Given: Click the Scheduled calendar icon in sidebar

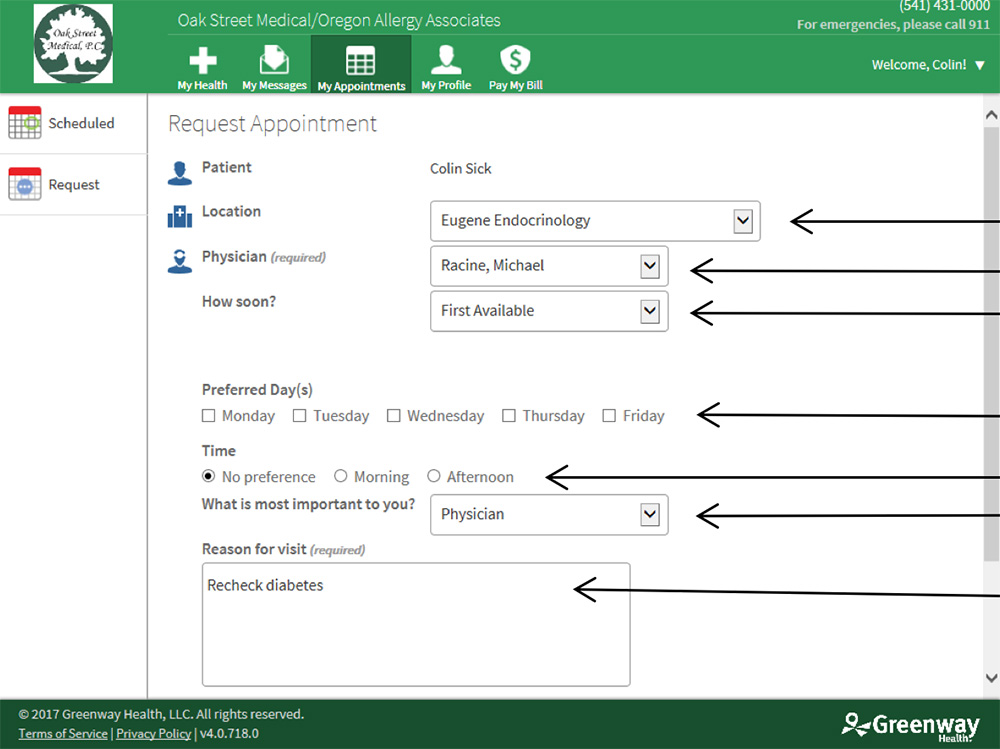Looking at the screenshot, I should coord(25,122).
